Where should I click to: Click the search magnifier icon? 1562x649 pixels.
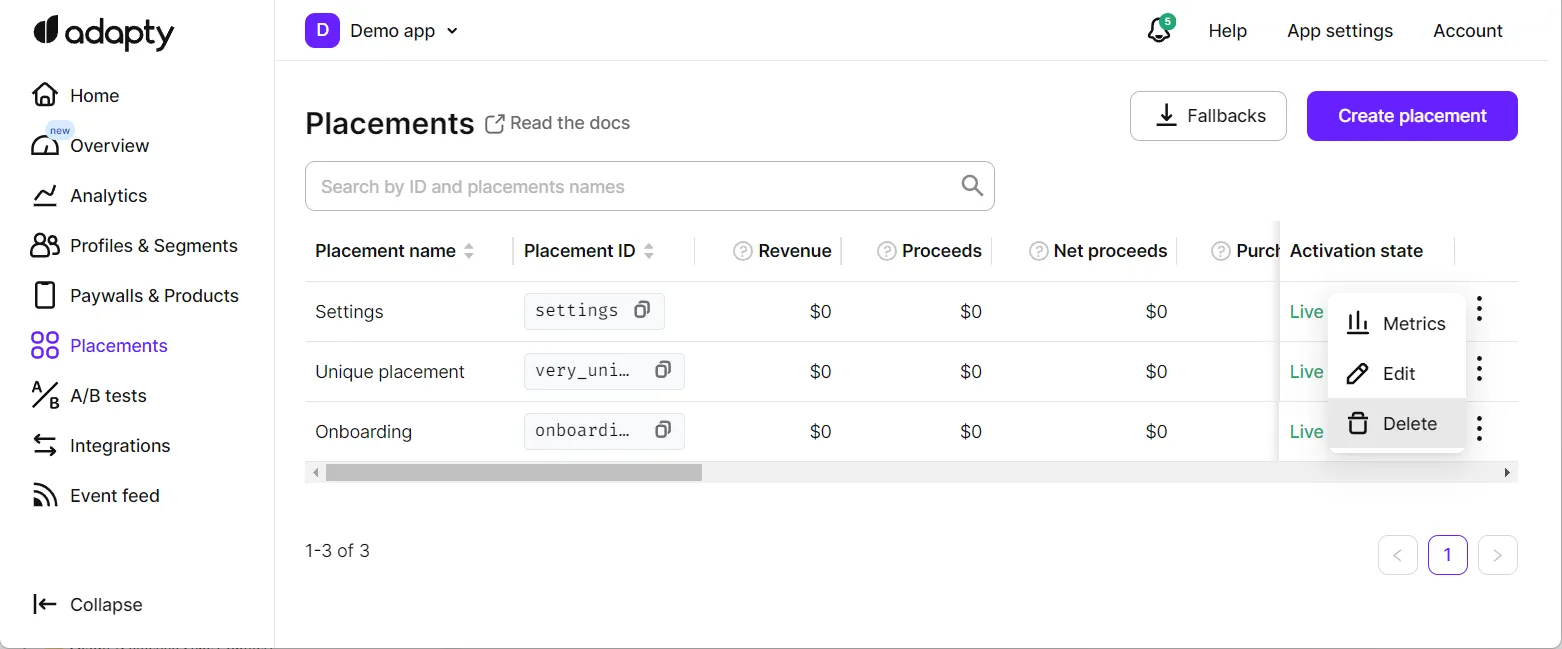tap(971, 185)
